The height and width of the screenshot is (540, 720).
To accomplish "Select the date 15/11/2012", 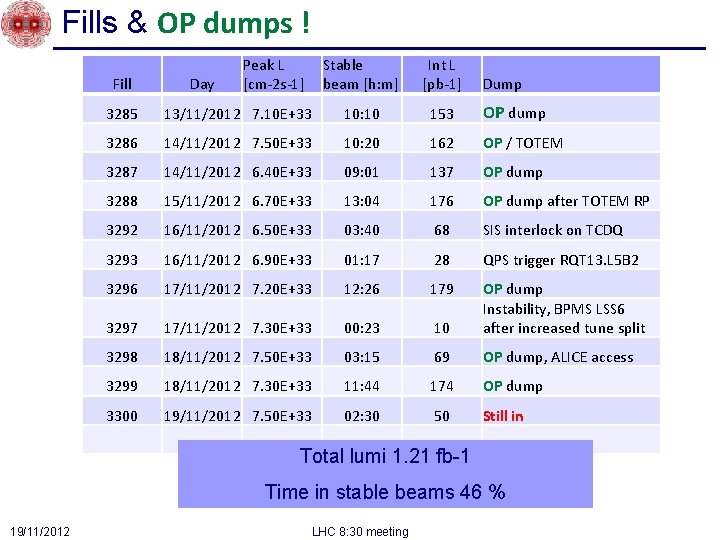I will [x=202, y=201].
